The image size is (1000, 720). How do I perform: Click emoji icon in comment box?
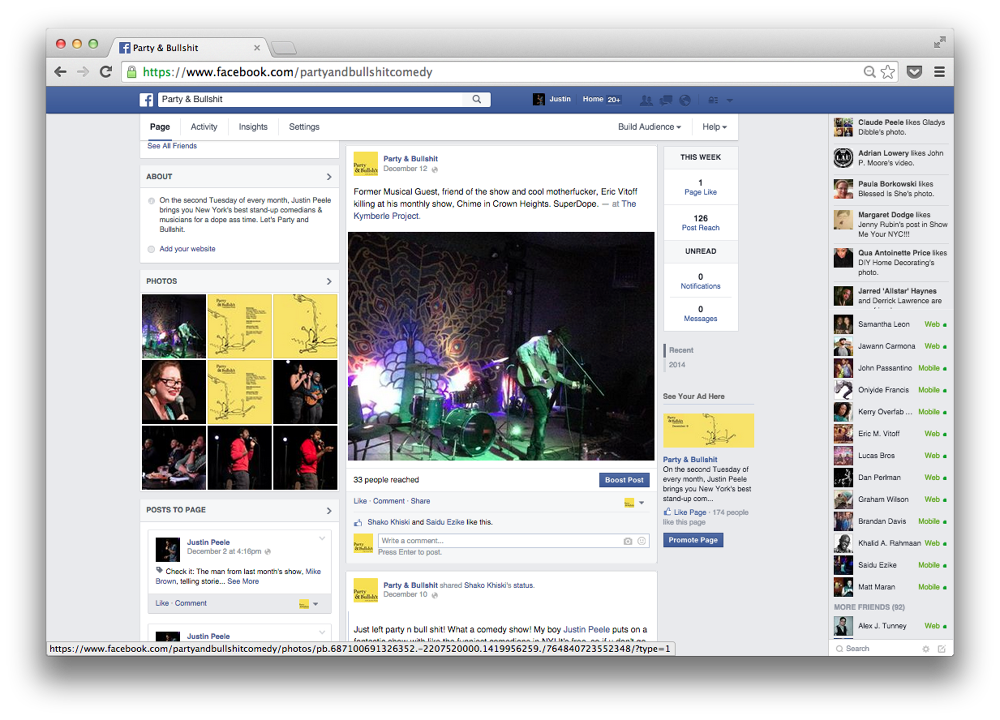click(x=642, y=541)
